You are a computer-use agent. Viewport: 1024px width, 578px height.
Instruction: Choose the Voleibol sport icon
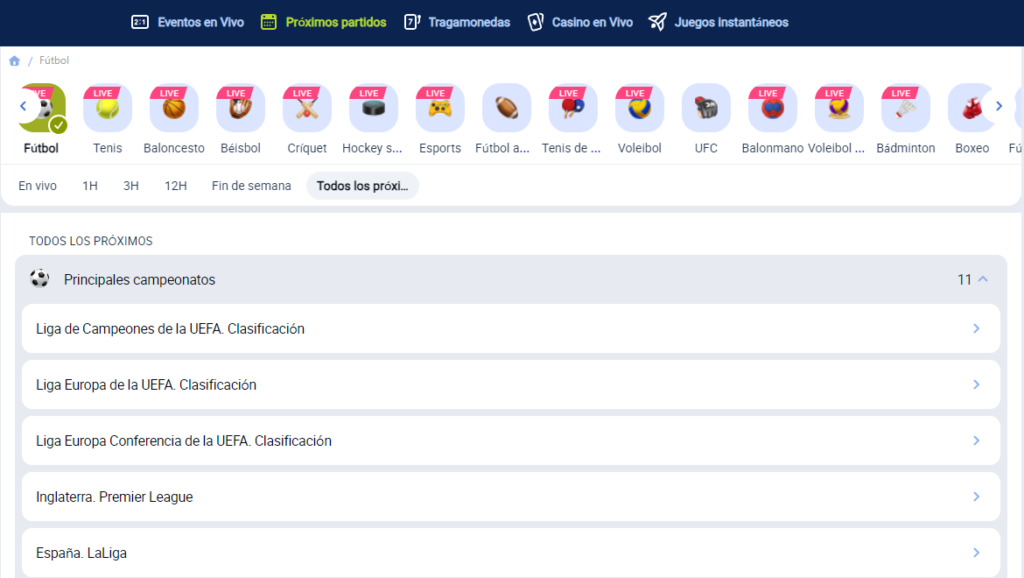pos(639,108)
